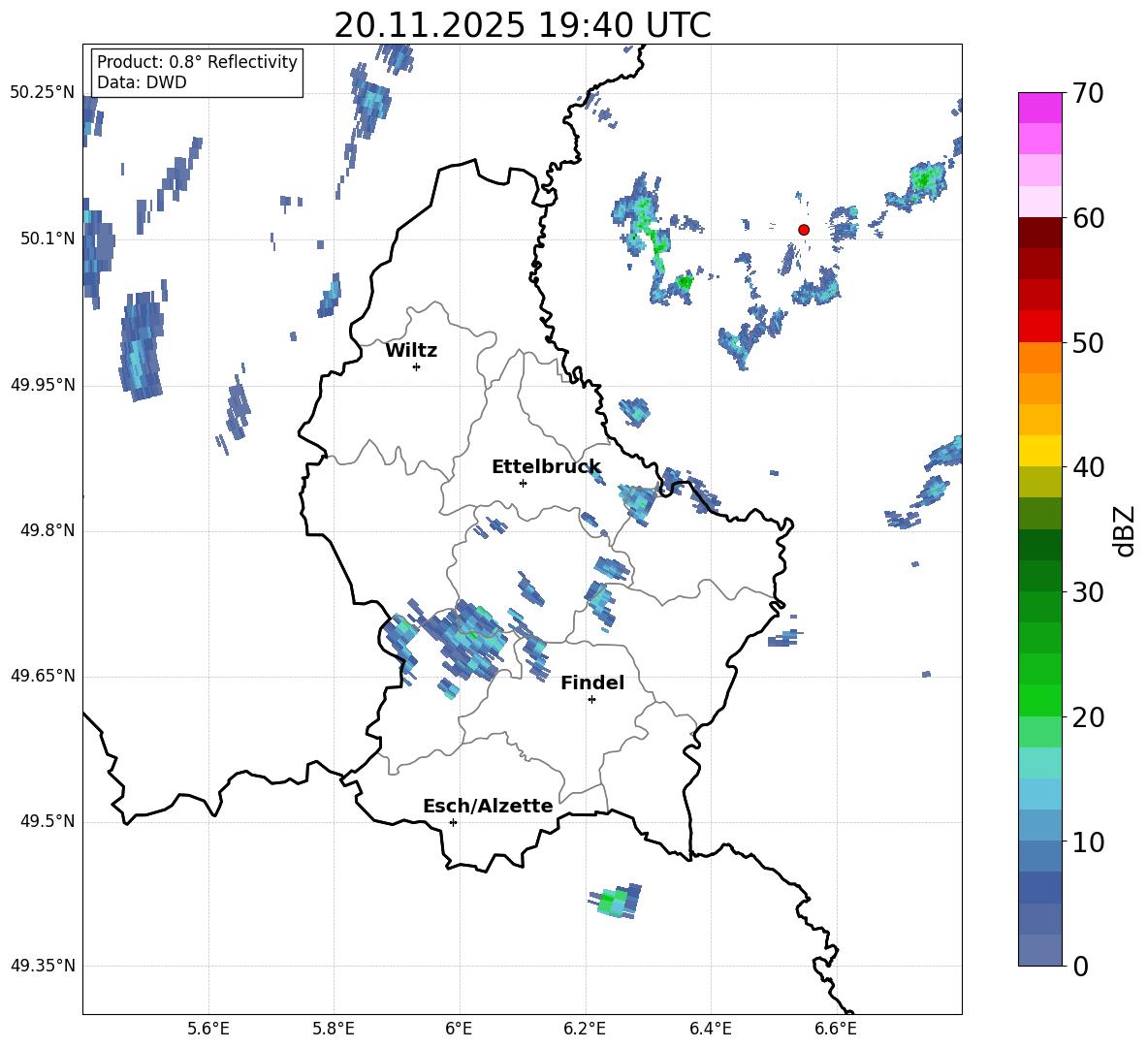Click the yellow colorbar segment near 40
Screen dimensions: 1148x1048
(1039, 451)
